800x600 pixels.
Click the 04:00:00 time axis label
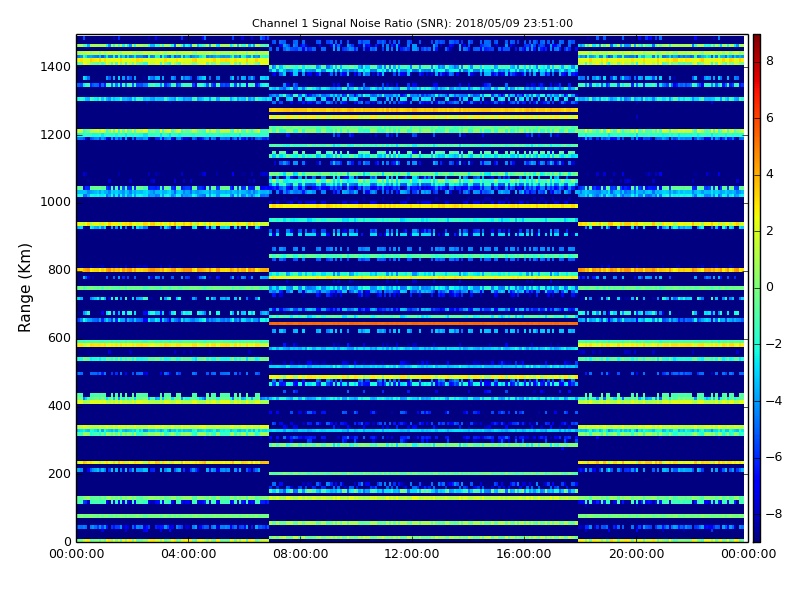click(189, 554)
